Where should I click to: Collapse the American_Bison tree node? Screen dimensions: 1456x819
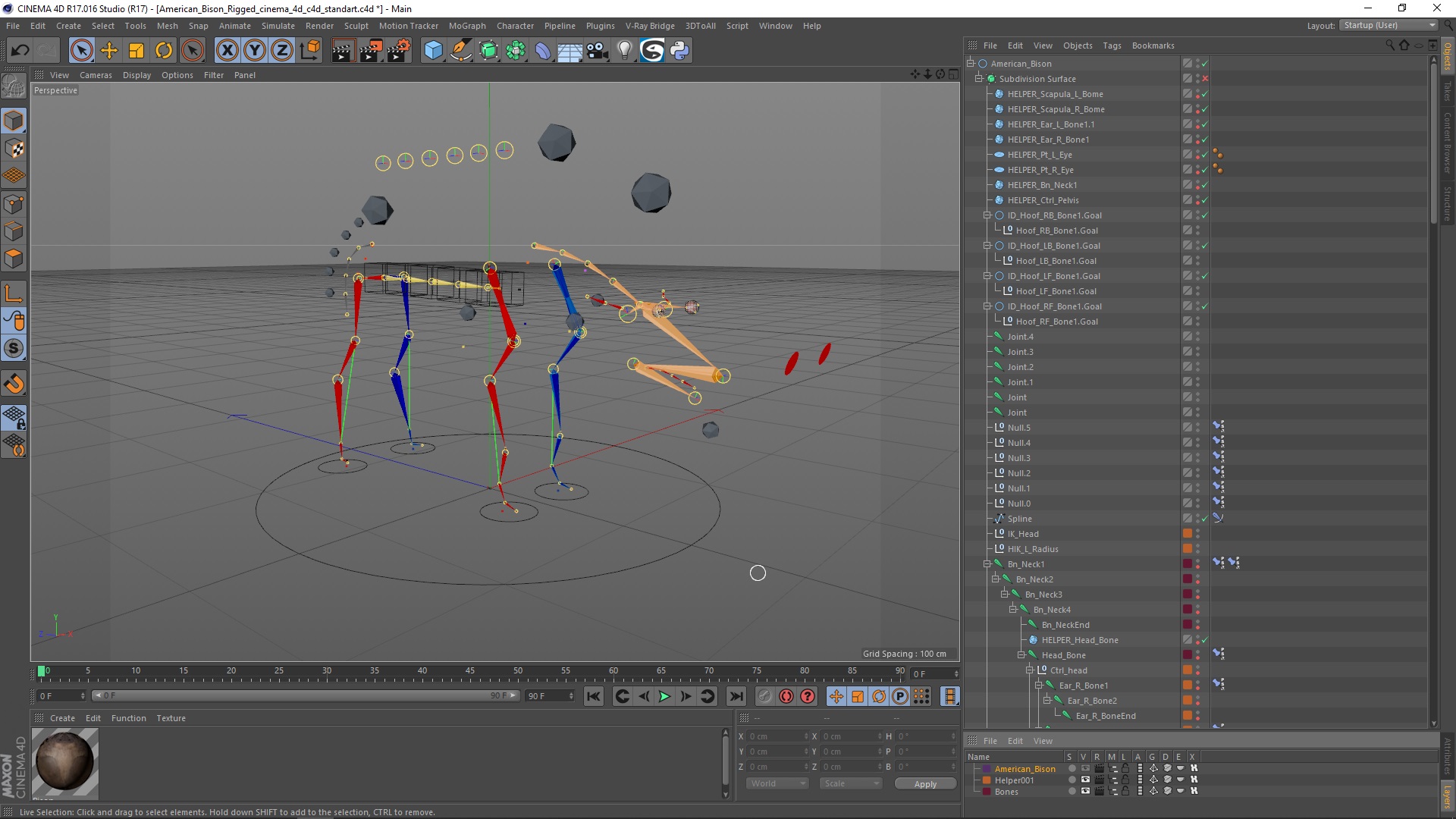(970, 64)
